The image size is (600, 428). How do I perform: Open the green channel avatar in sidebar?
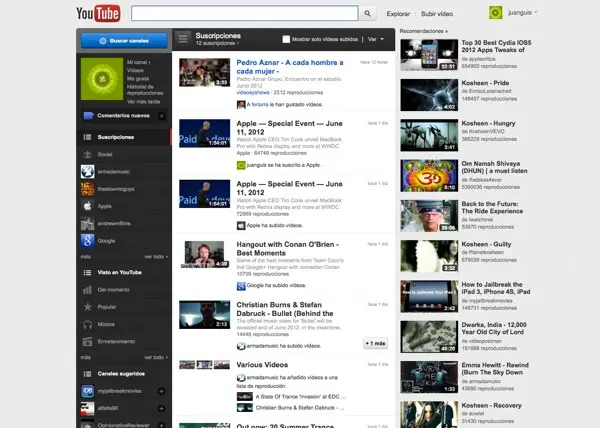pos(102,79)
